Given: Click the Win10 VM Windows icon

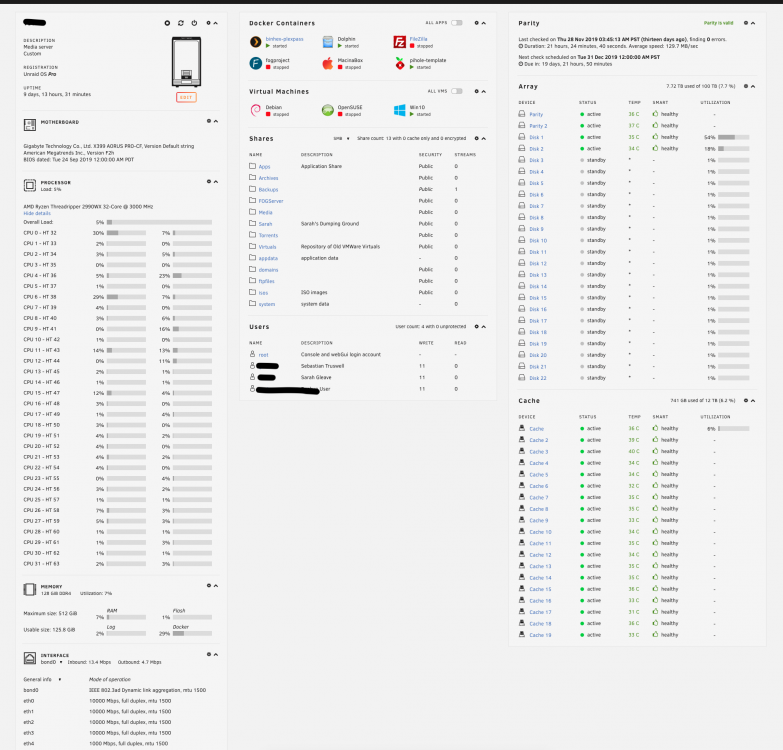Looking at the screenshot, I should [399, 110].
